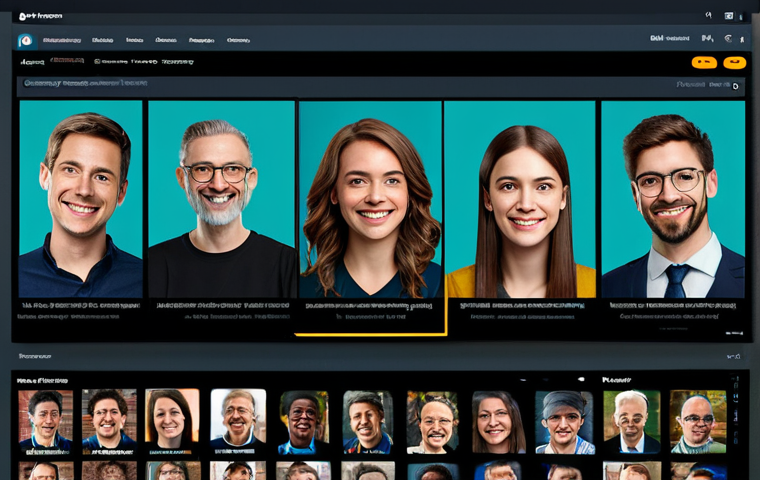Open caption text under the navy-shirt man's portrait

[x=80, y=305]
